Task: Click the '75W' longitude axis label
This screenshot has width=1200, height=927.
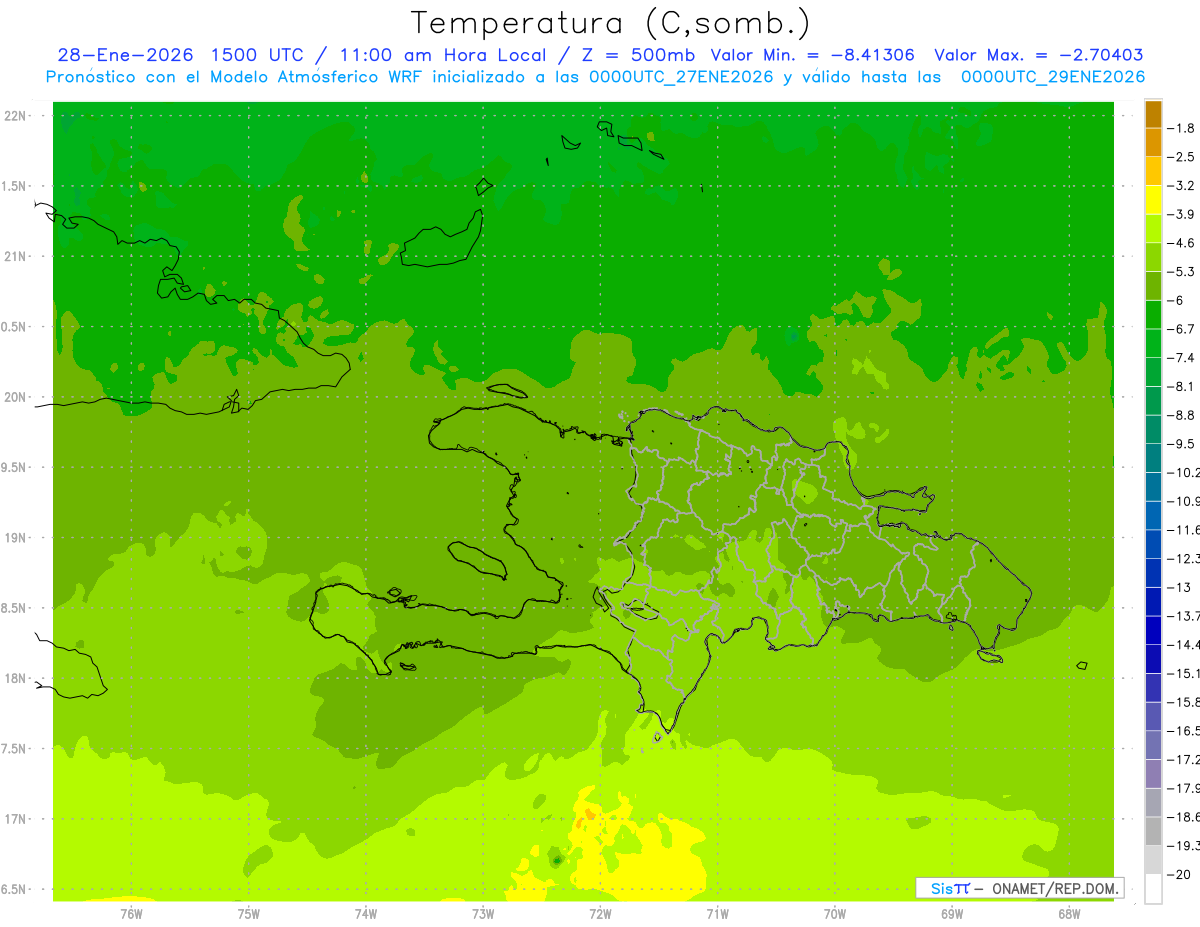Action: [x=249, y=914]
